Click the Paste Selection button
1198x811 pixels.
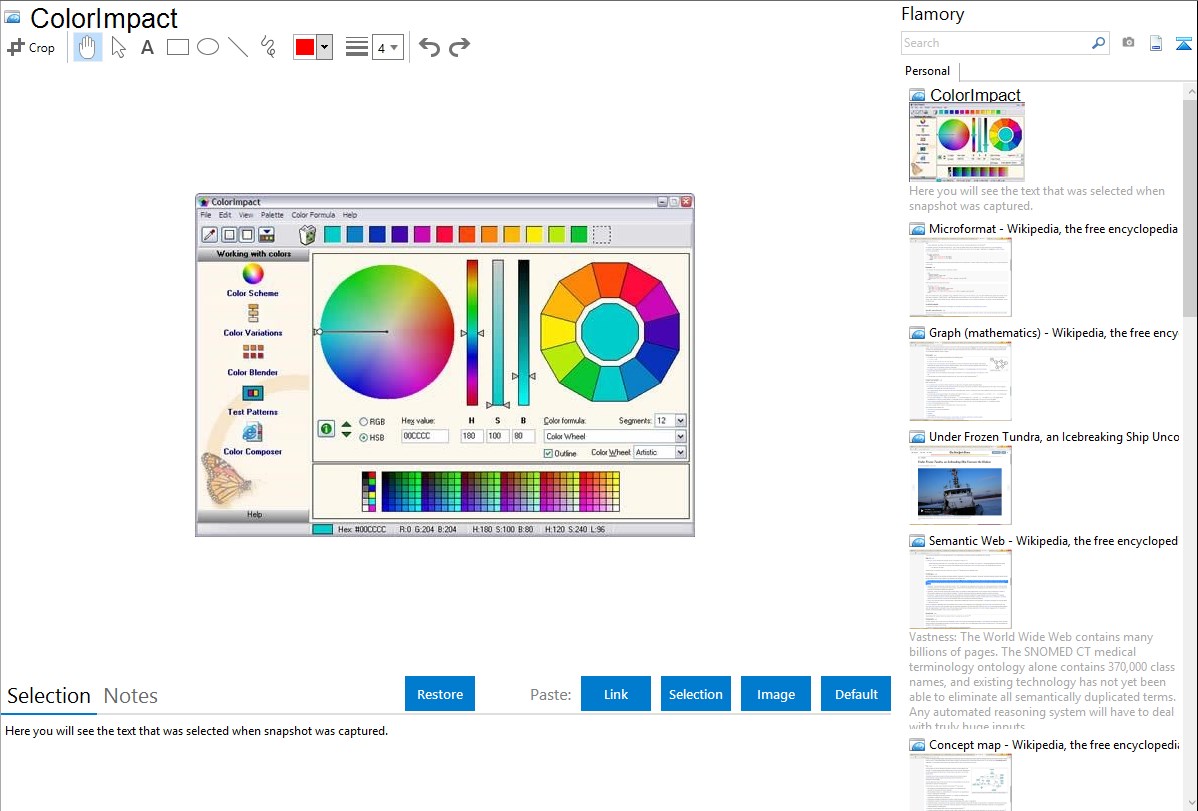696,694
